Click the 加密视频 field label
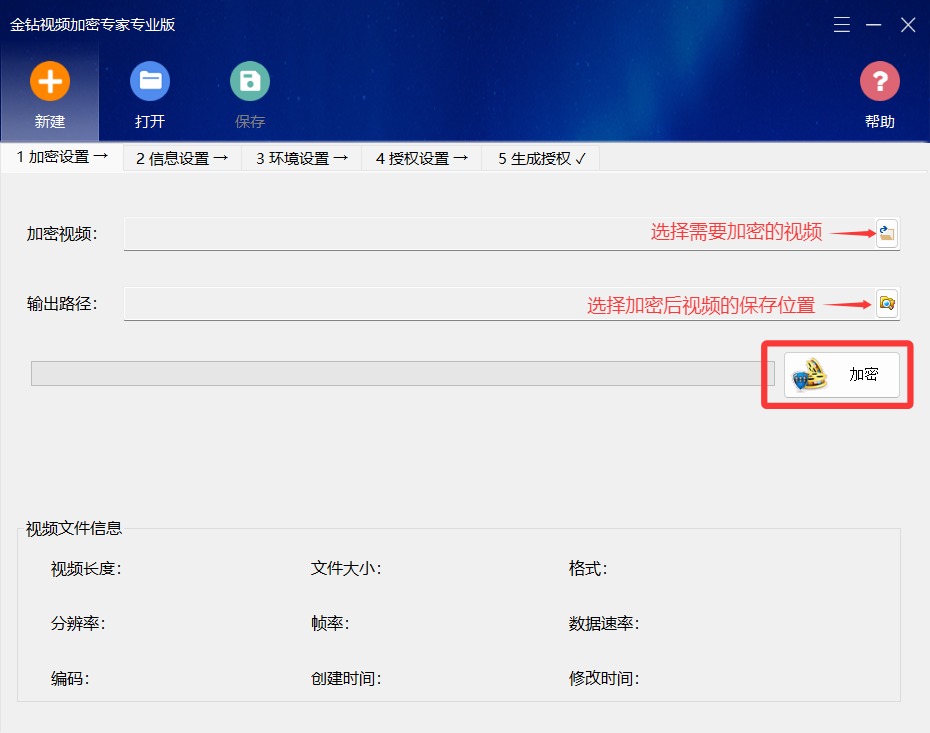The image size is (930, 733). [x=62, y=234]
